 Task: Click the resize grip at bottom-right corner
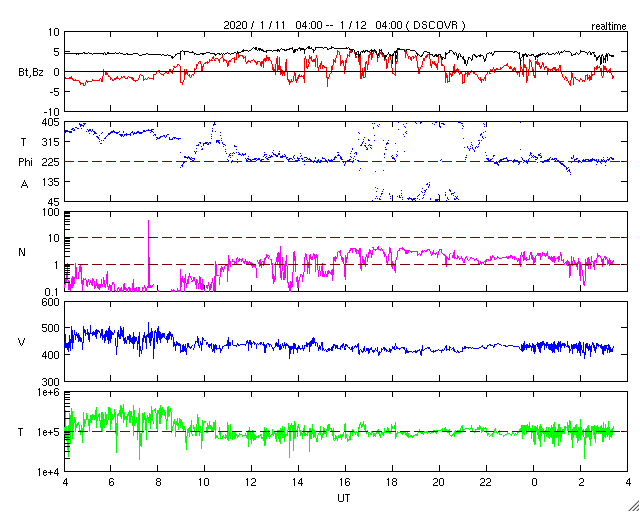pos(633,506)
